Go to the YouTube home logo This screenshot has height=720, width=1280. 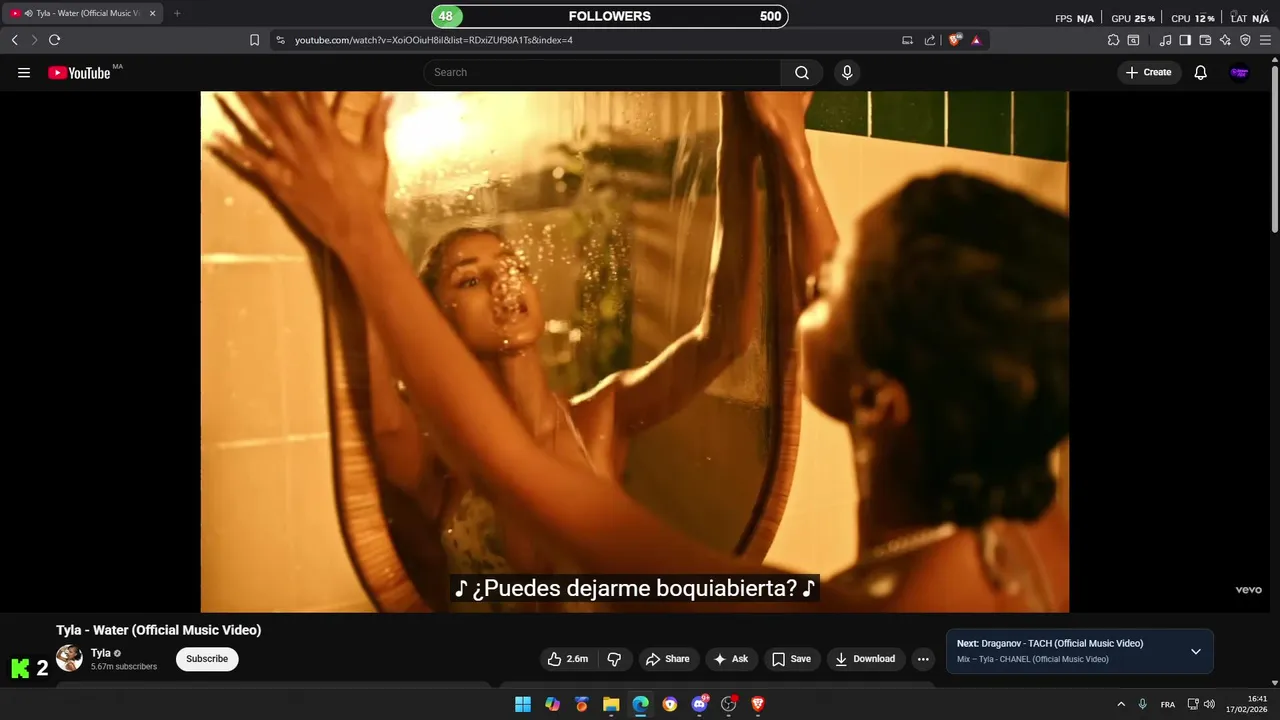[79, 72]
